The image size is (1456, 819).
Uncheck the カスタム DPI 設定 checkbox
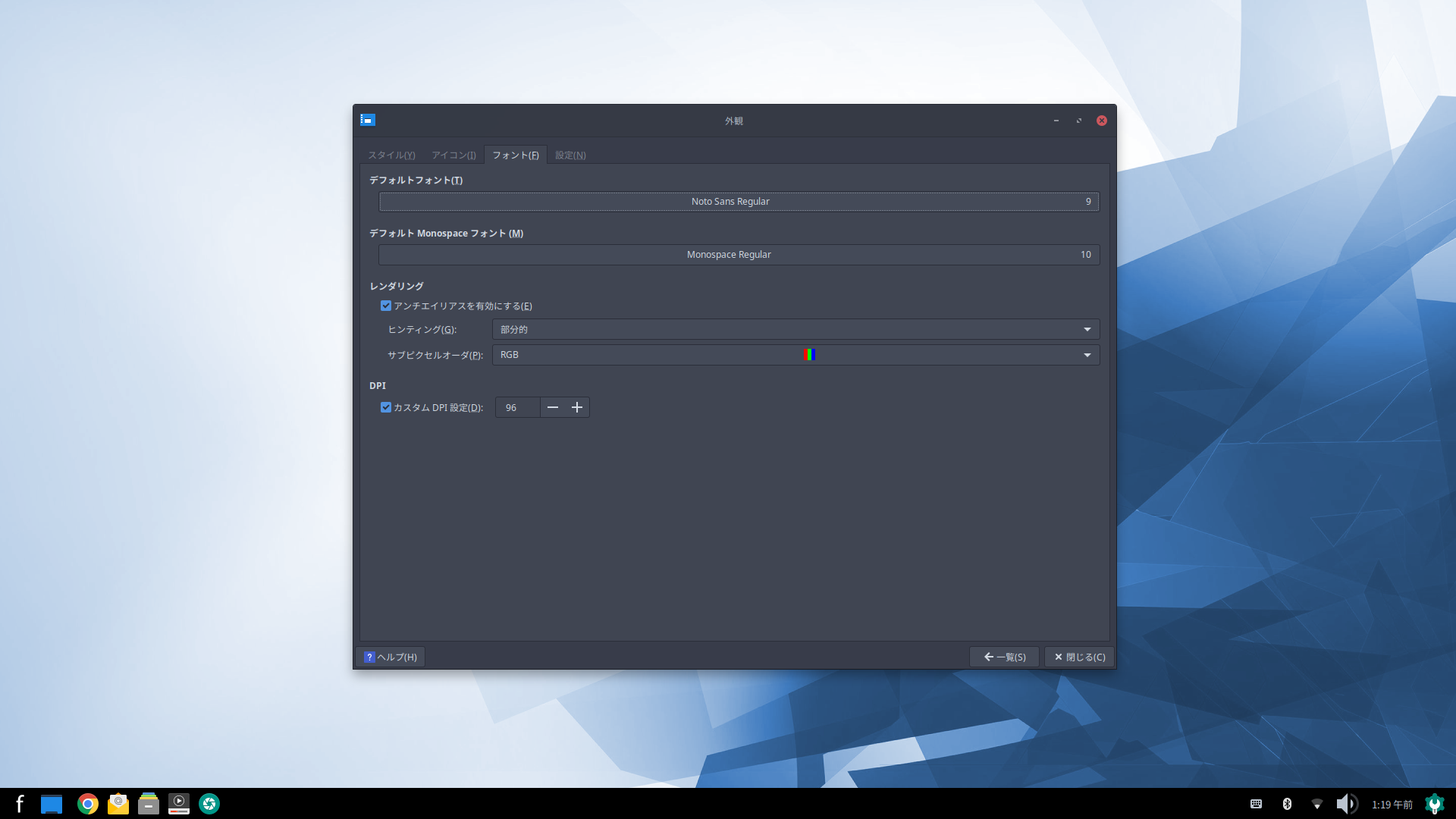click(x=386, y=408)
